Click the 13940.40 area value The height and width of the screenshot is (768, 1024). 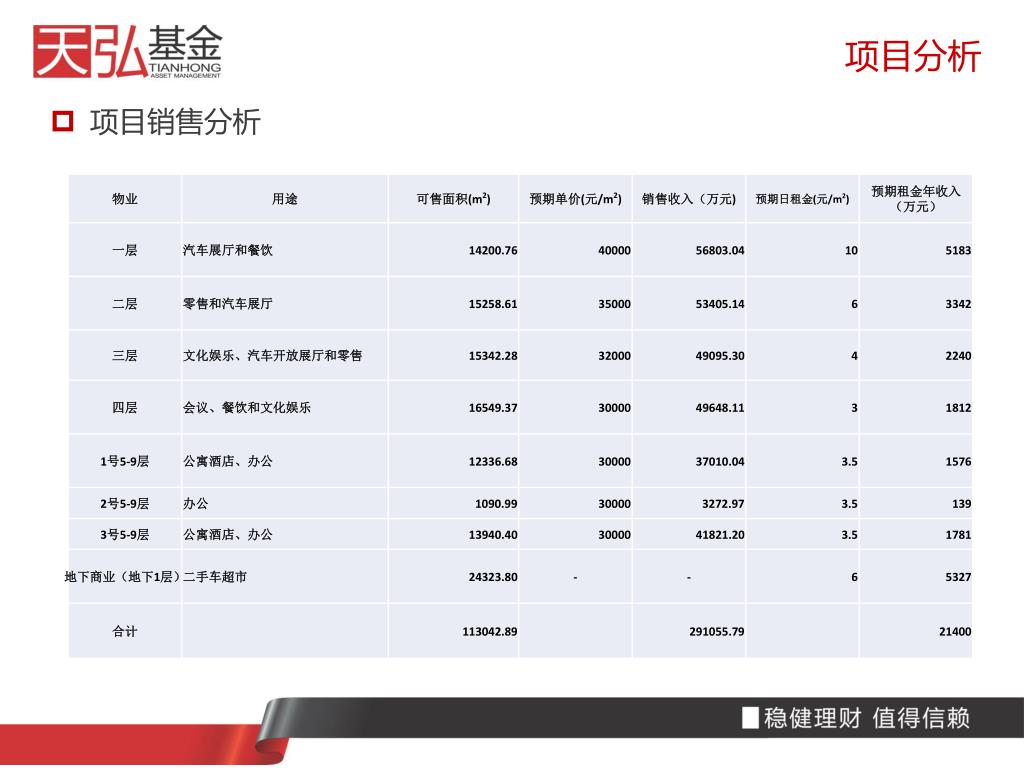pos(493,535)
